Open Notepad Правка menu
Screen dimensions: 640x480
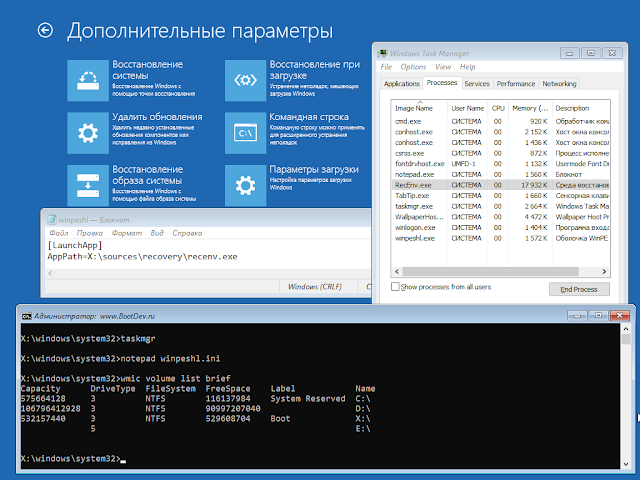pyautogui.click(x=90, y=233)
